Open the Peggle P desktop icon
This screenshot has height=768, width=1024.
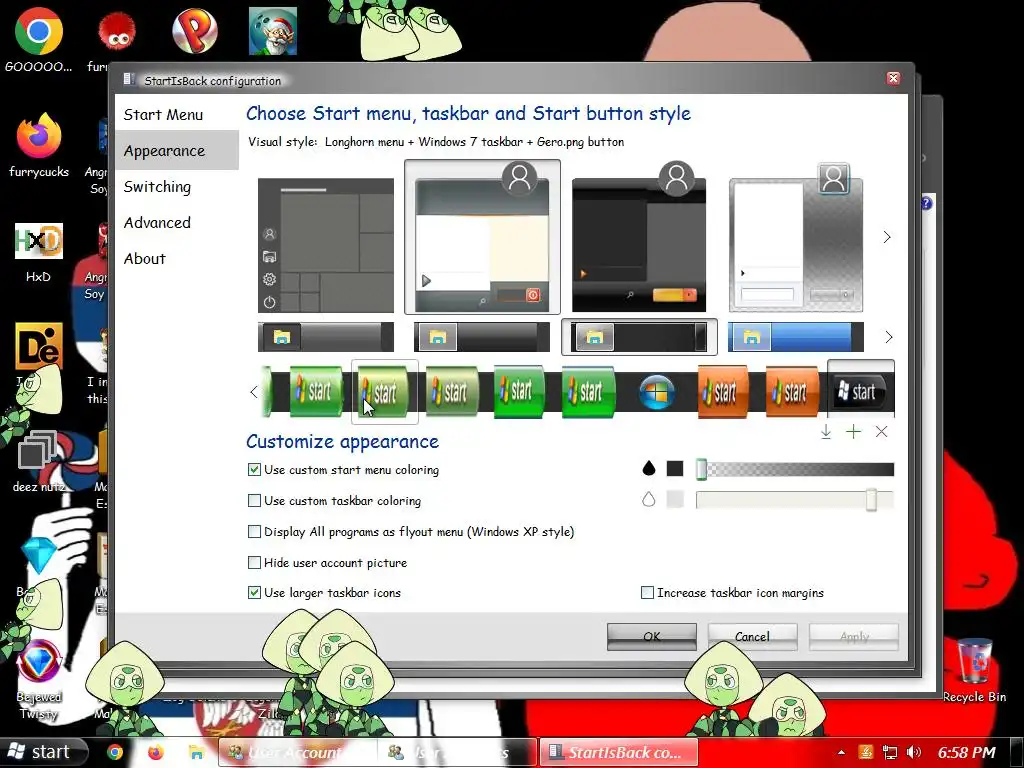coord(195,31)
